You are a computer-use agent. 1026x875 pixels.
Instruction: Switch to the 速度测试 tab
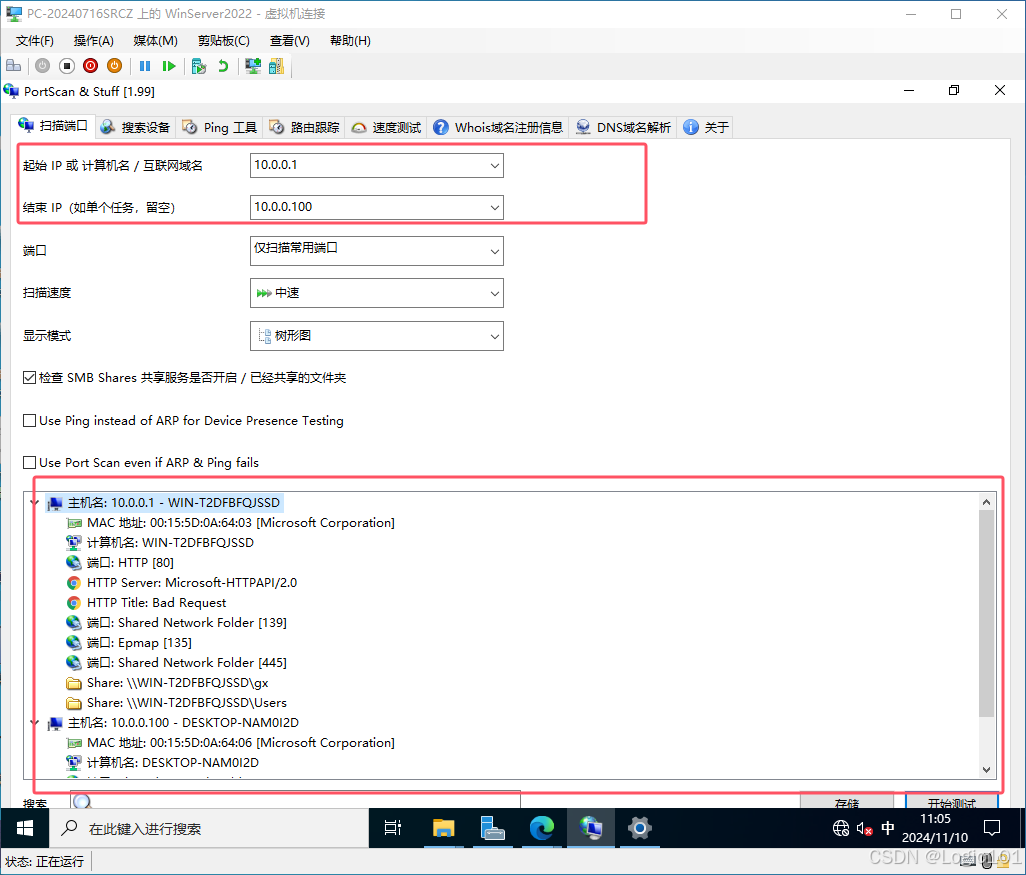[x=386, y=127]
